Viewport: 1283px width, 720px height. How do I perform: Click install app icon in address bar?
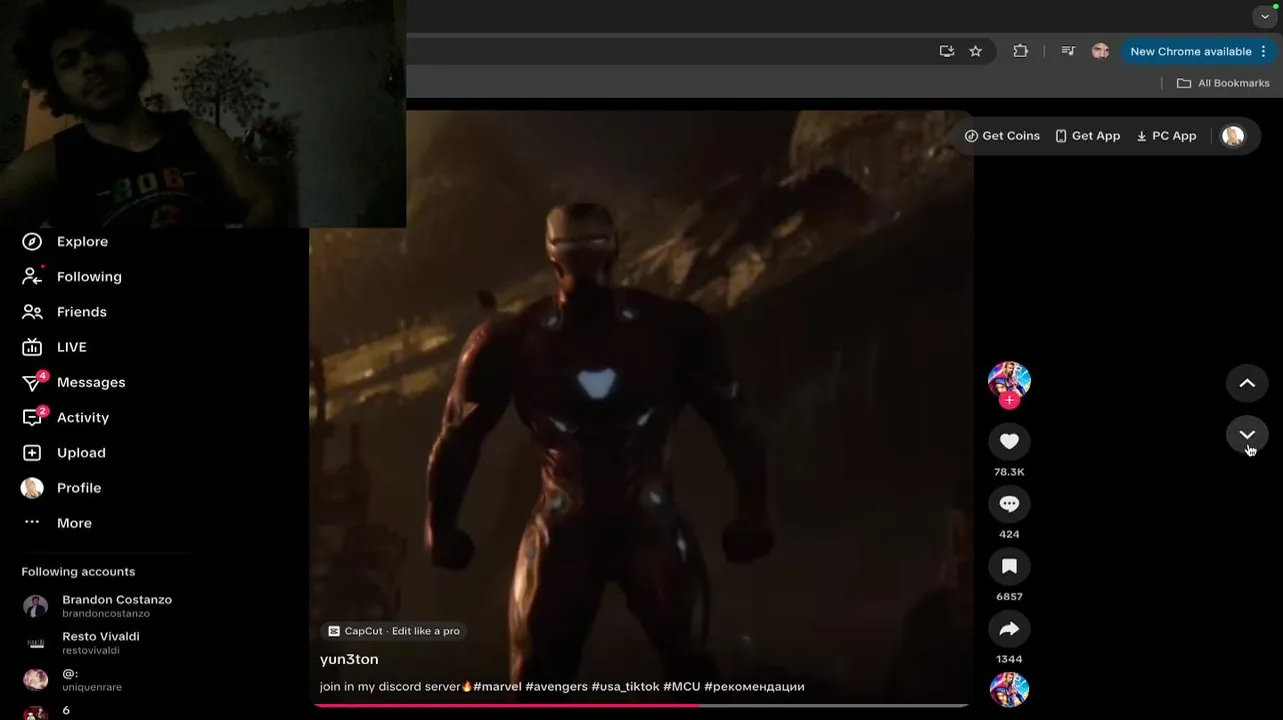[x=947, y=51]
